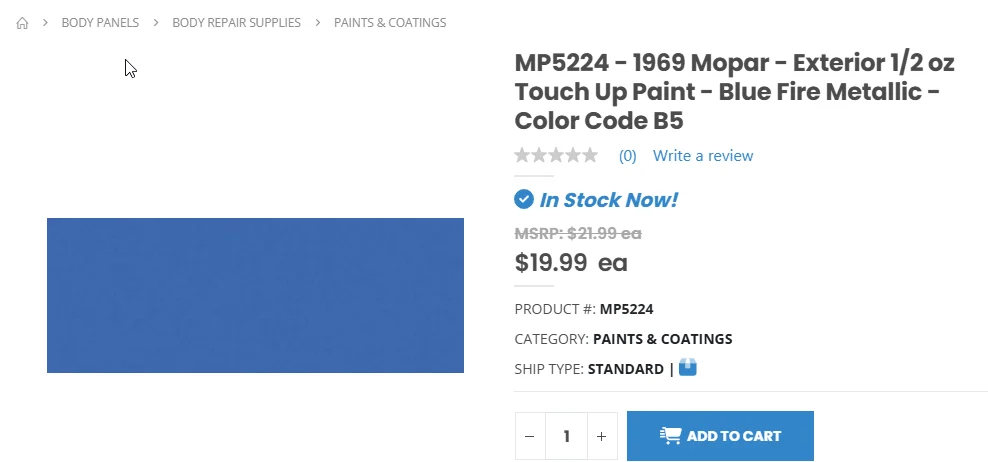Decrease quantity with the minus button
This screenshot has height=462, width=988.
(530, 436)
